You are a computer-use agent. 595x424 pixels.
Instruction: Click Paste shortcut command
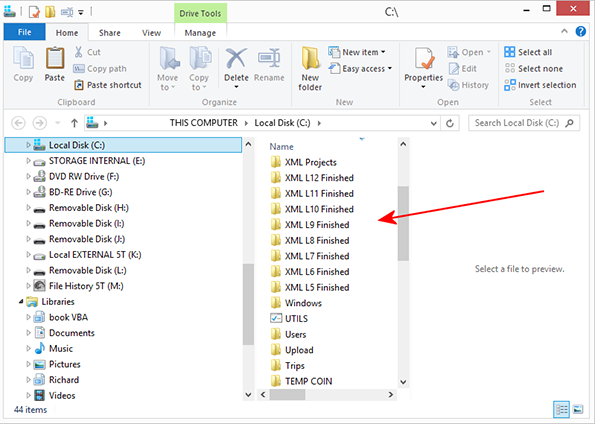tap(107, 85)
